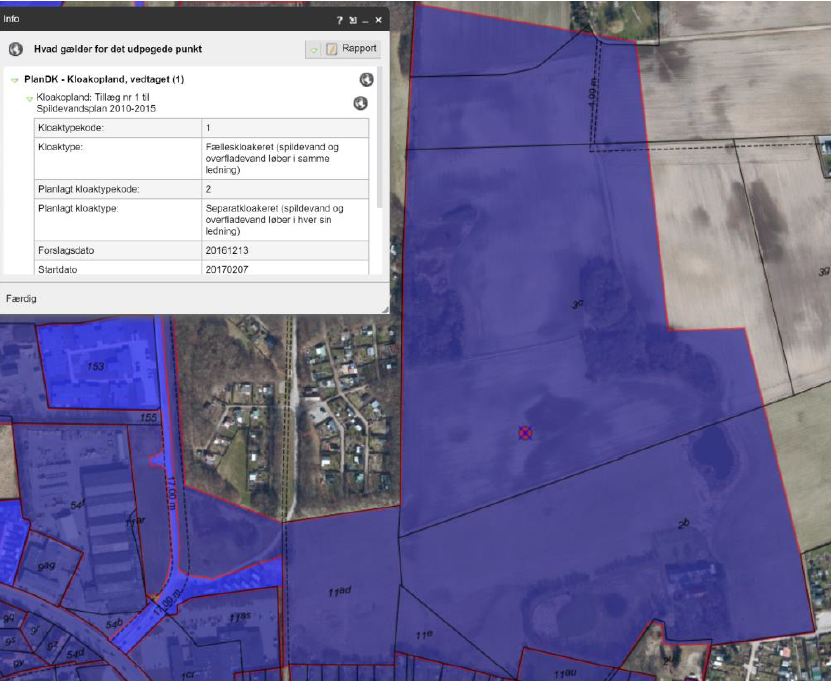Click the Fælleskloakeret Kloaktype value cell
Screen dimensions: 831x681
284,158
